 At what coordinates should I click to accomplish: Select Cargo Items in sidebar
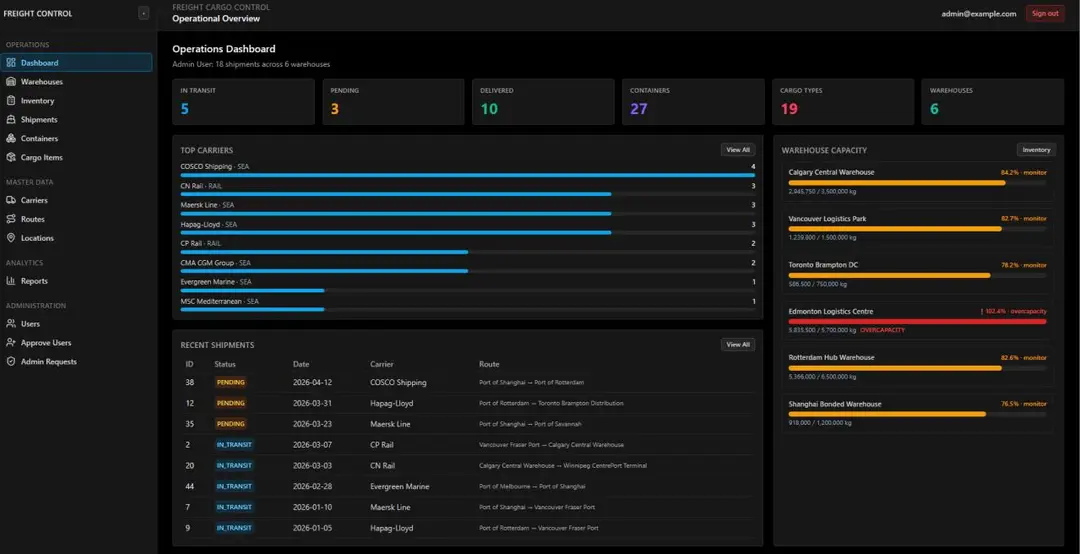(x=76, y=157)
